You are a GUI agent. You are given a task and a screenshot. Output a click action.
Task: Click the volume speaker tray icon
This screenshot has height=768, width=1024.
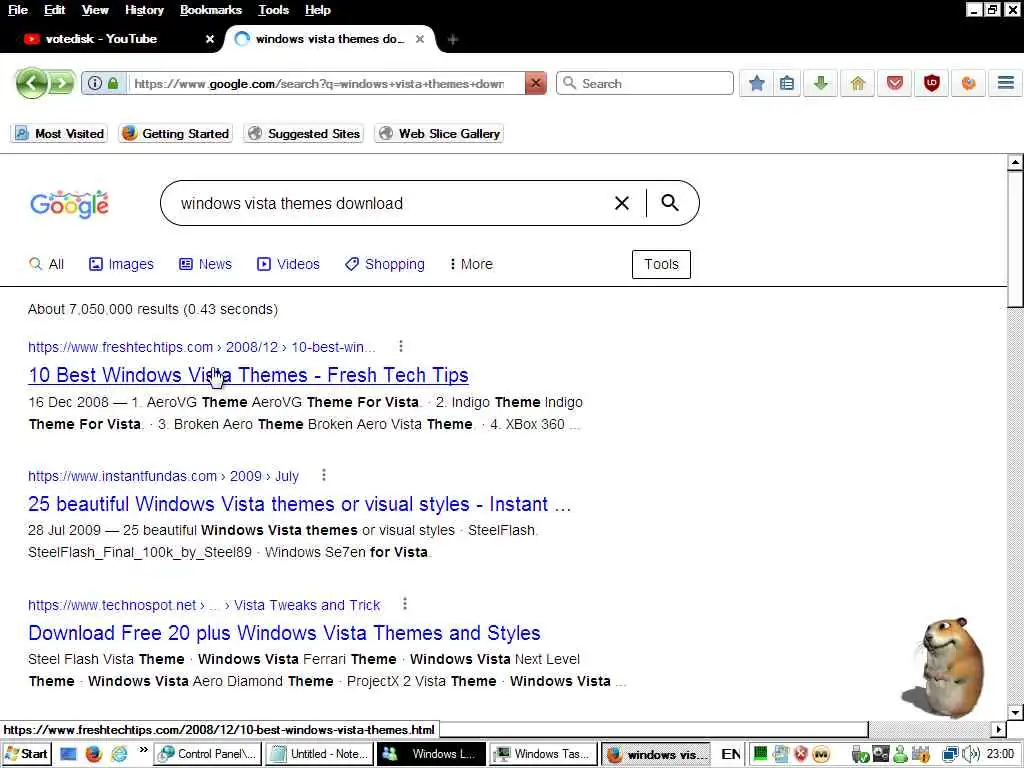(x=970, y=754)
